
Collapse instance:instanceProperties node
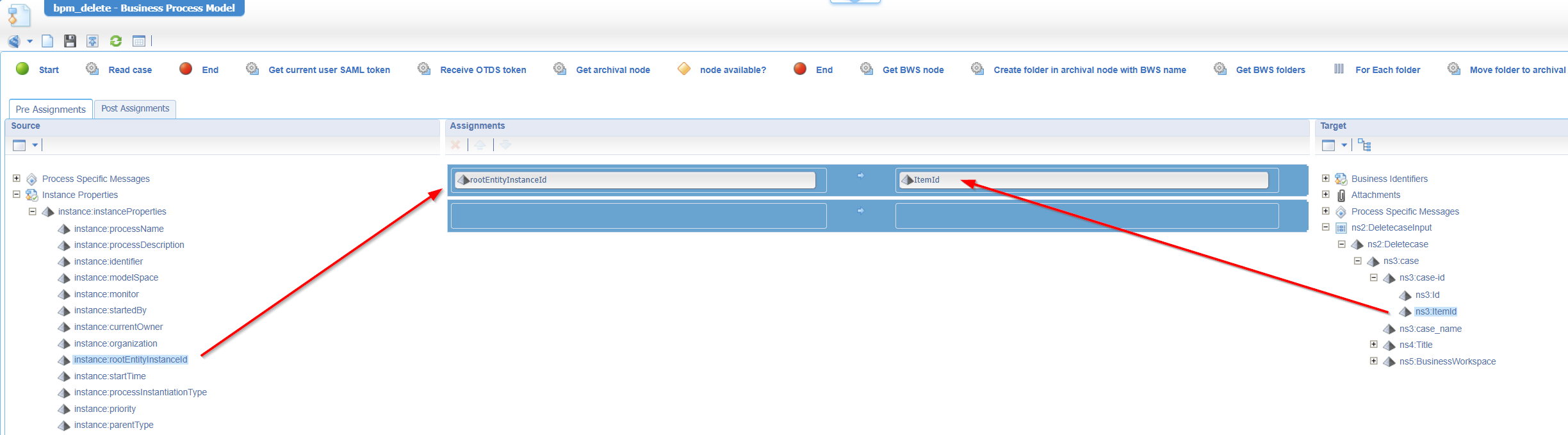[x=32, y=211]
